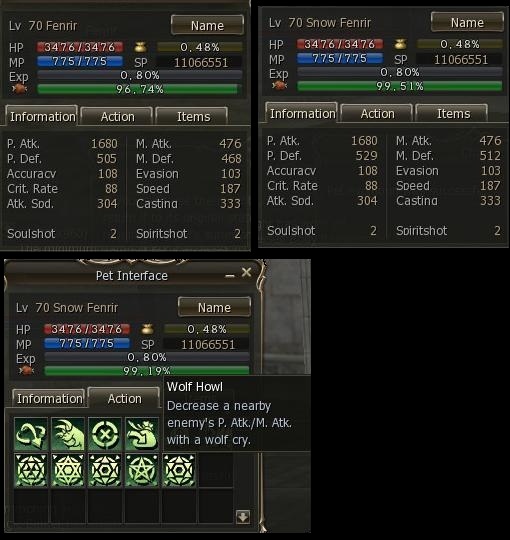Open Items tab in top Snow Fenrir panel
This screenshot has height=540, width=510.
click(x=453, y=114)
